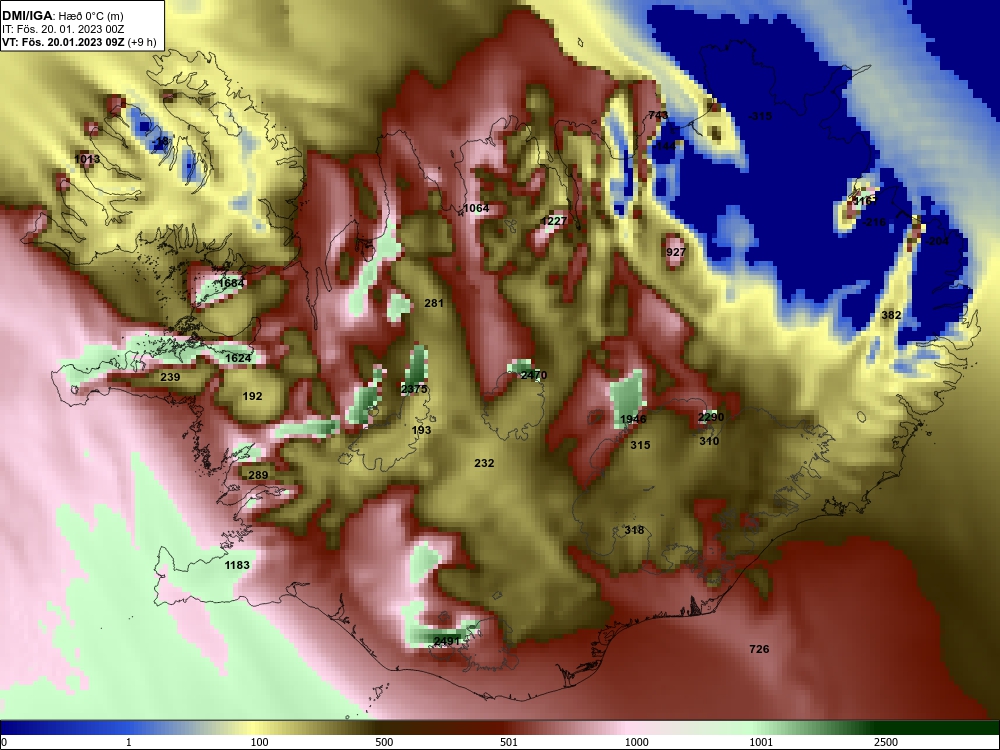Click the 232 value label
The width and height of the screenshot is (1000, 750).
[484, 464]
